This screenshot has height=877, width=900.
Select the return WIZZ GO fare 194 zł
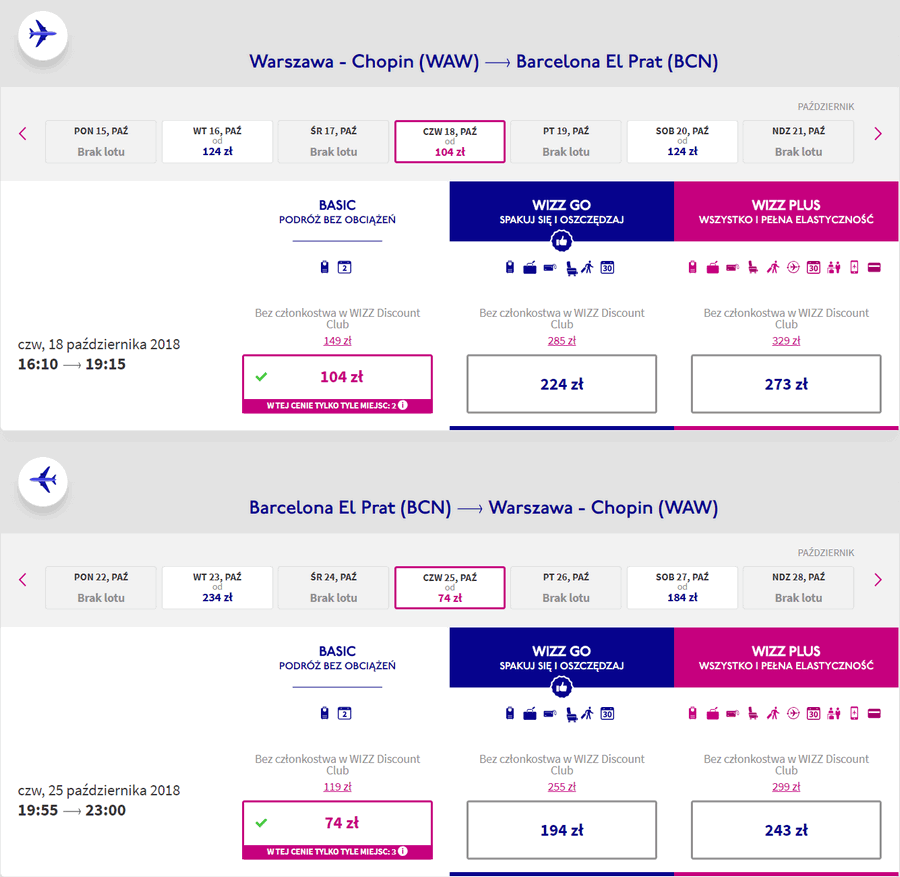pos(561,829)
